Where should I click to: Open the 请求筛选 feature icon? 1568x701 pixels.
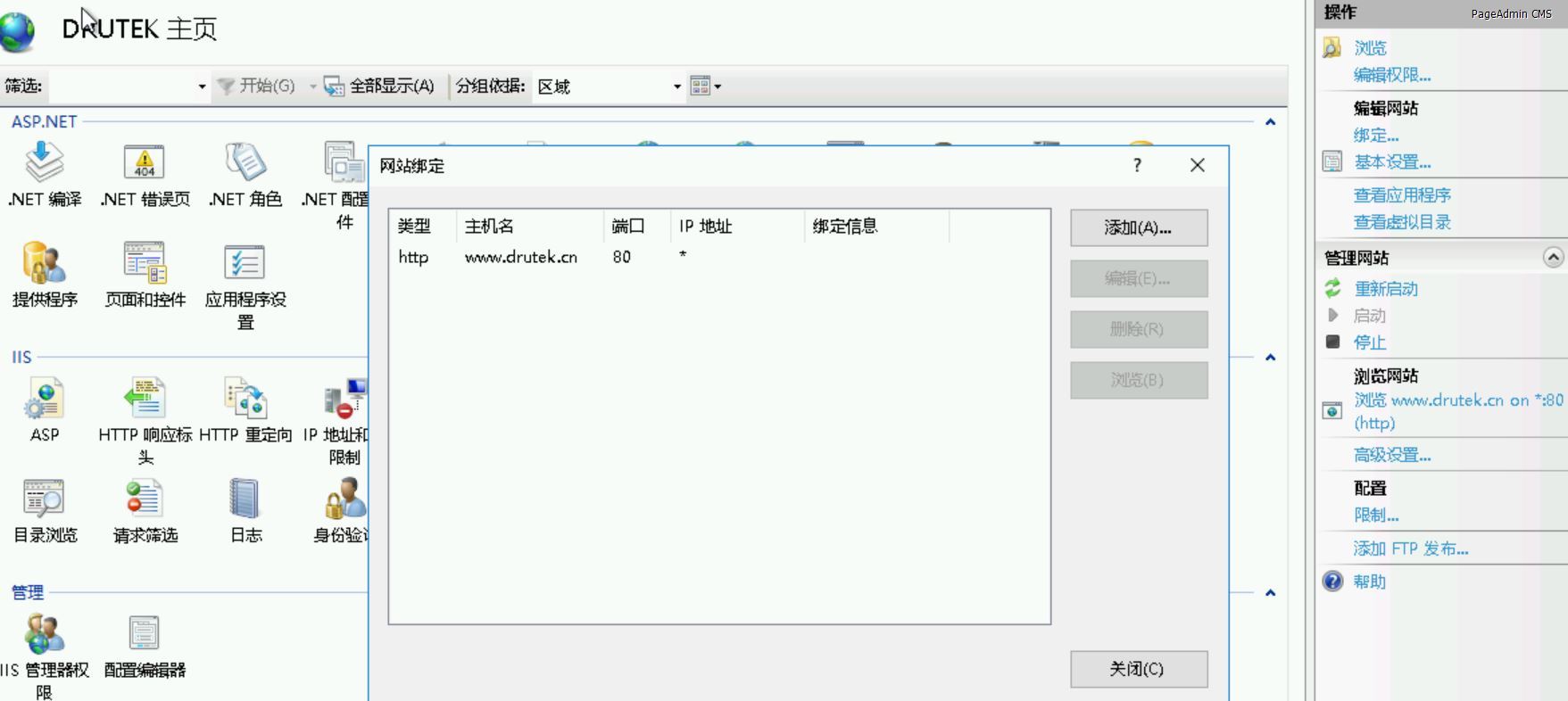(145, 498)
